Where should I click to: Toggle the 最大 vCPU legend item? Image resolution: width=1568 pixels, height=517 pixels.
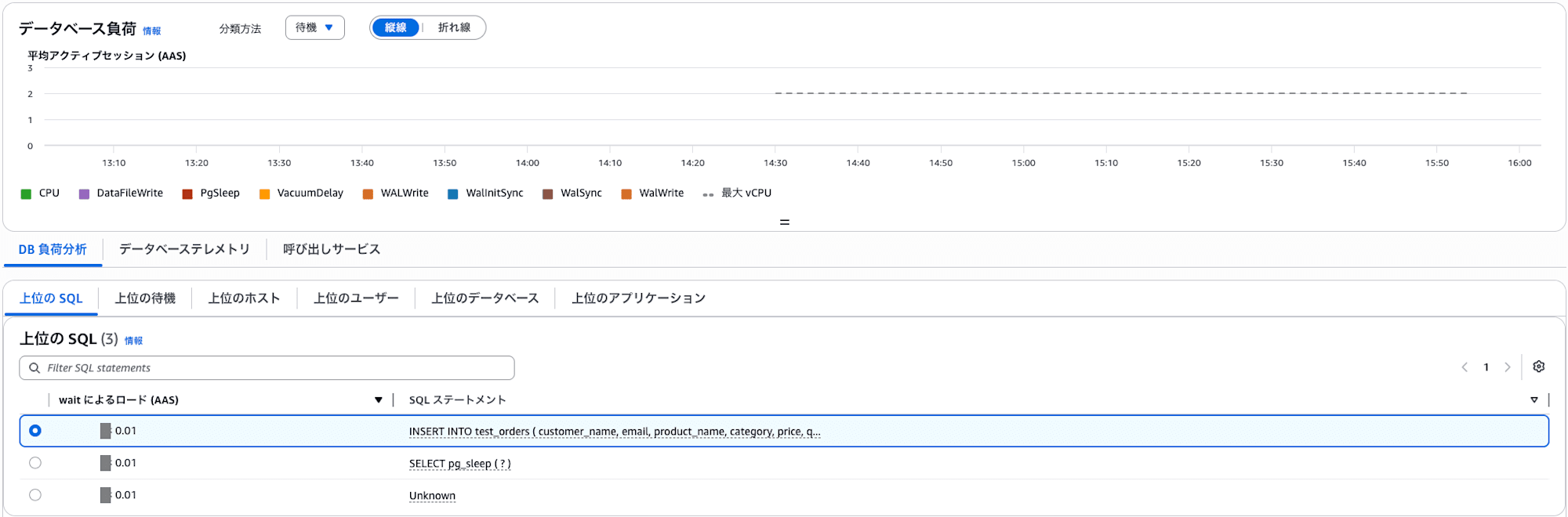pos(737,193)
